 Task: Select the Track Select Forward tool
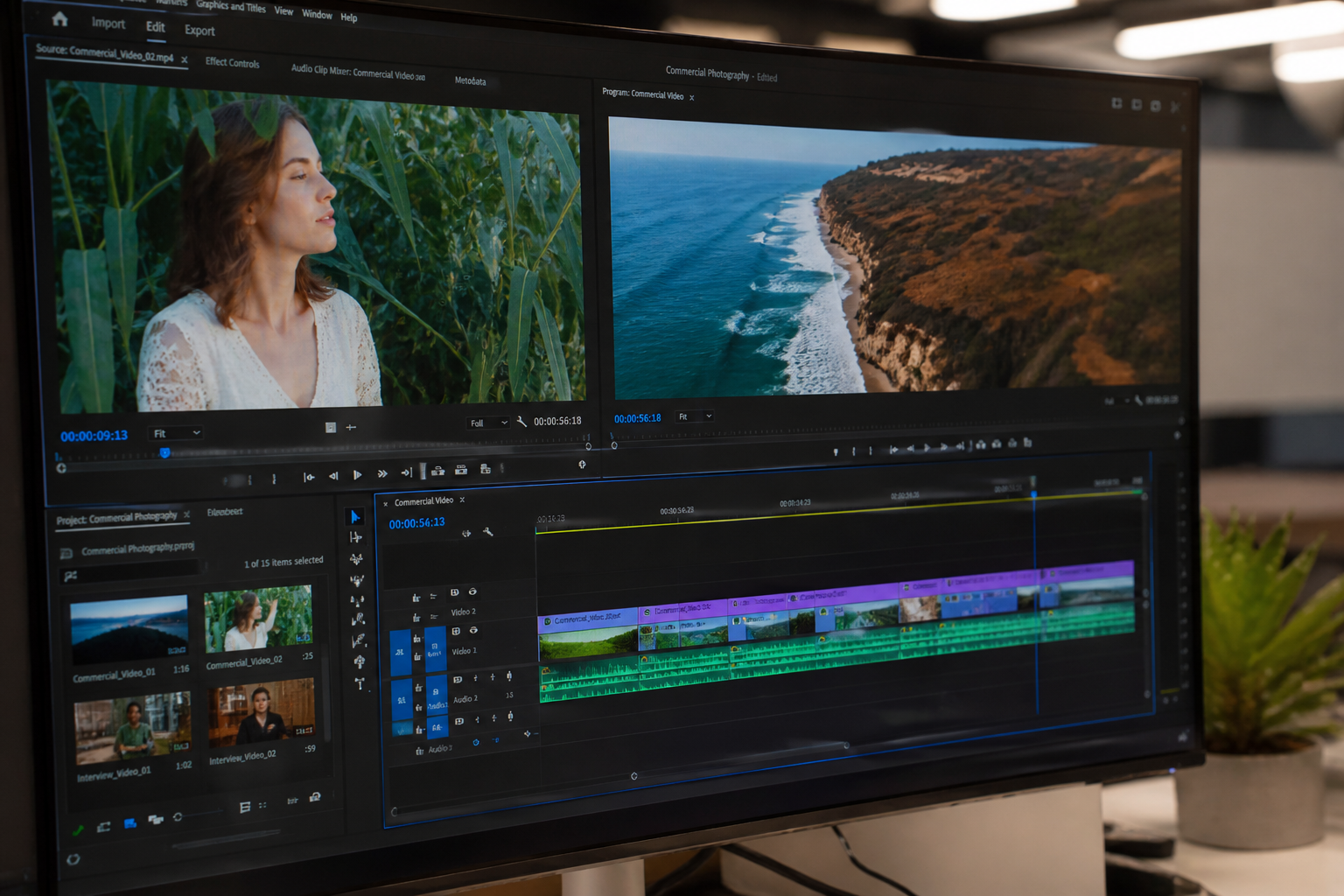(x=355, y=537)
